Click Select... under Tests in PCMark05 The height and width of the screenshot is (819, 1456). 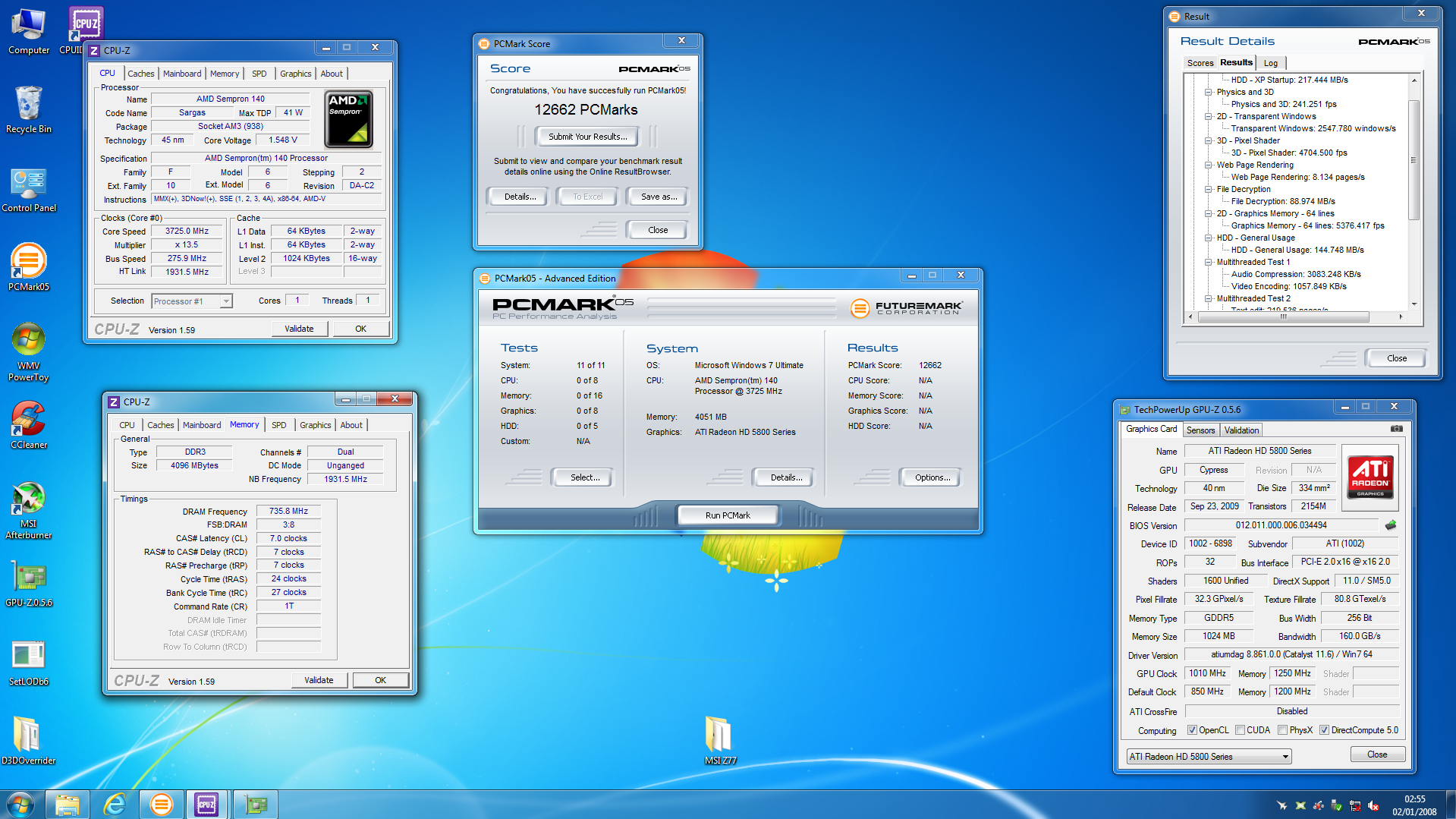point(584,477)
